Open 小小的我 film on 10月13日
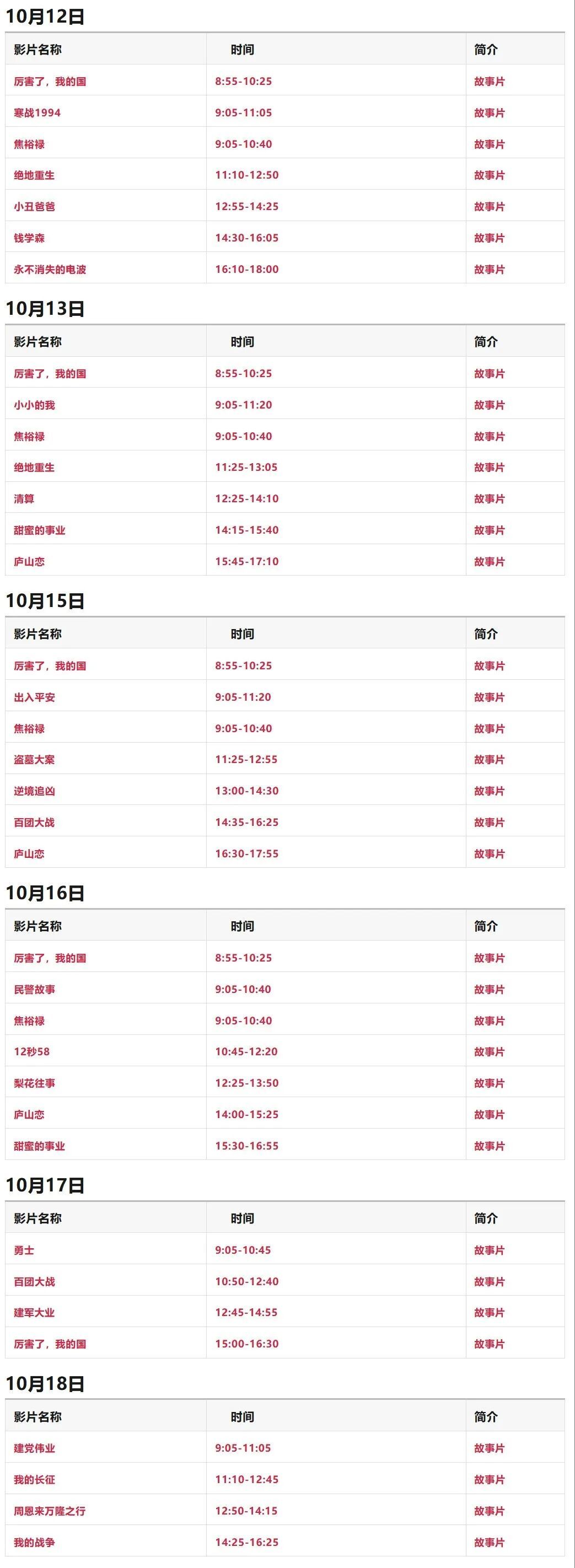This screenshot has height=1568, width=575. tap(34, 405)
